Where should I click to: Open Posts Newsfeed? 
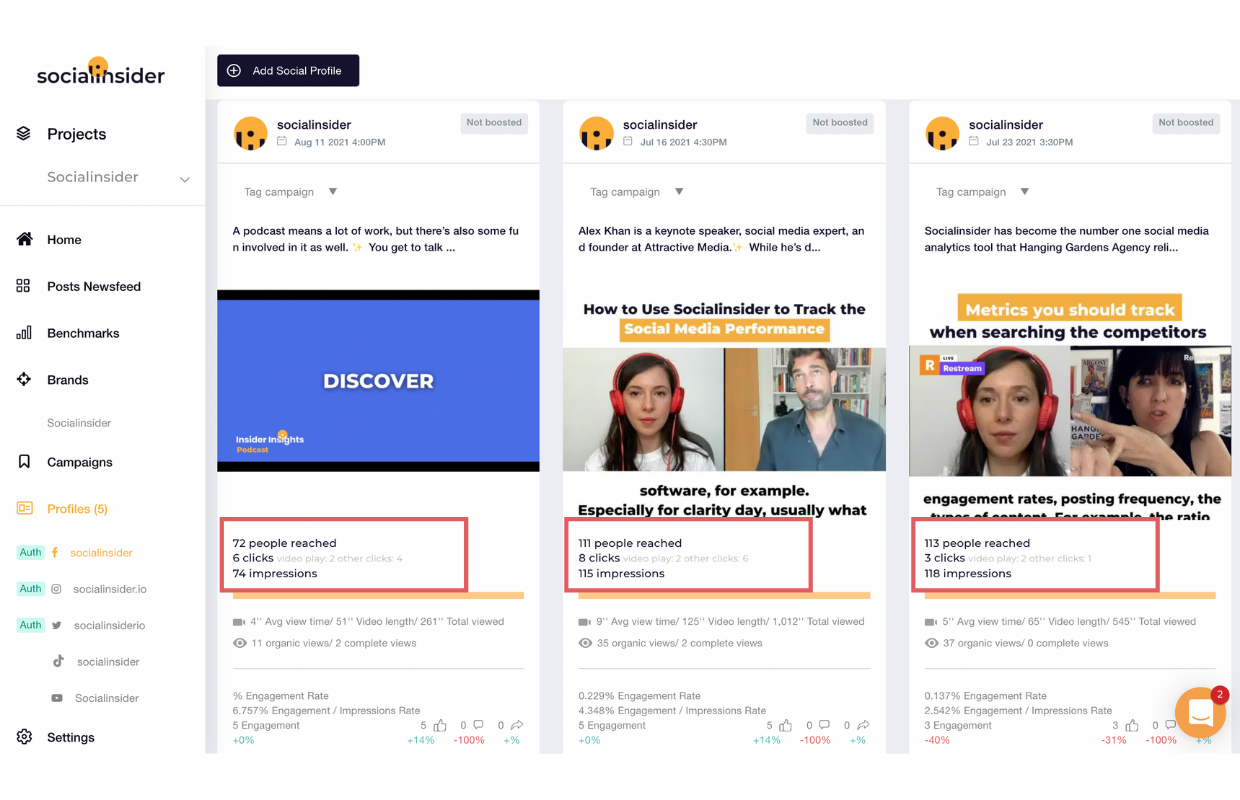[x=94, y=287]
